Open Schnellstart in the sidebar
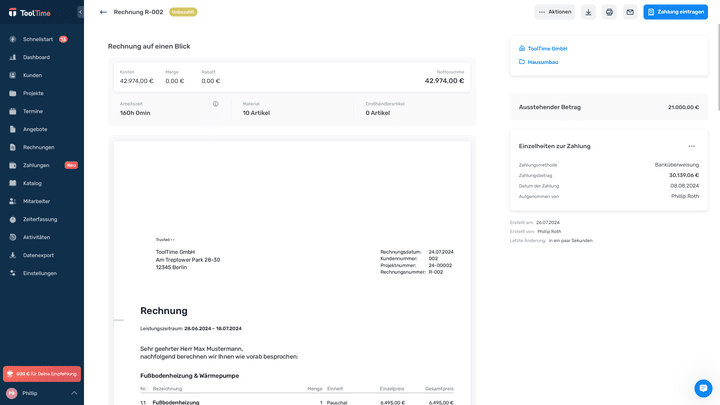This screenshot has height=405, width=720. (x=38, y=39)
